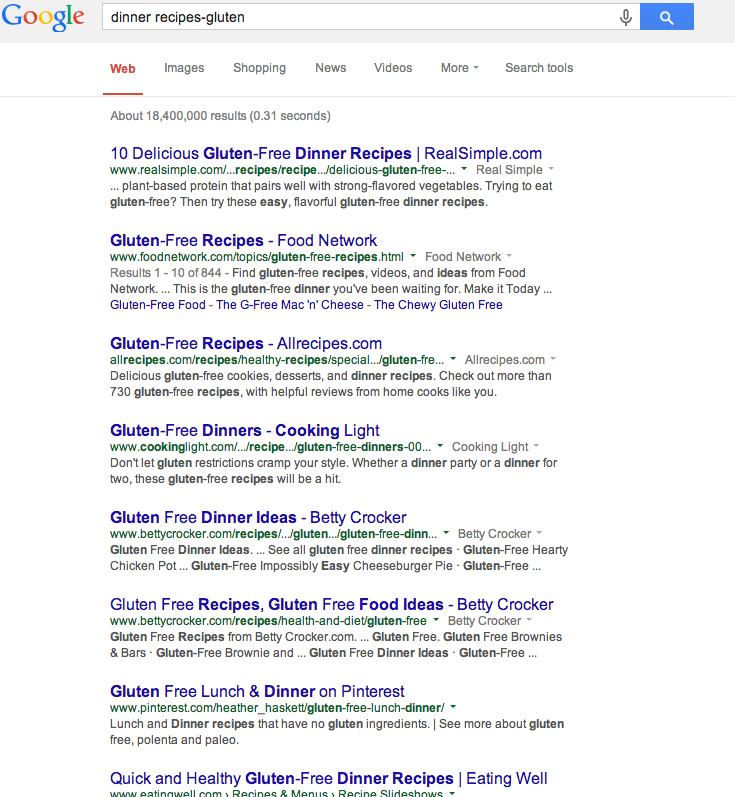Open Gluten Free Lunch & Dinner Pinterest result
This screenshot has width=735, height=797.
coord(257,691)
